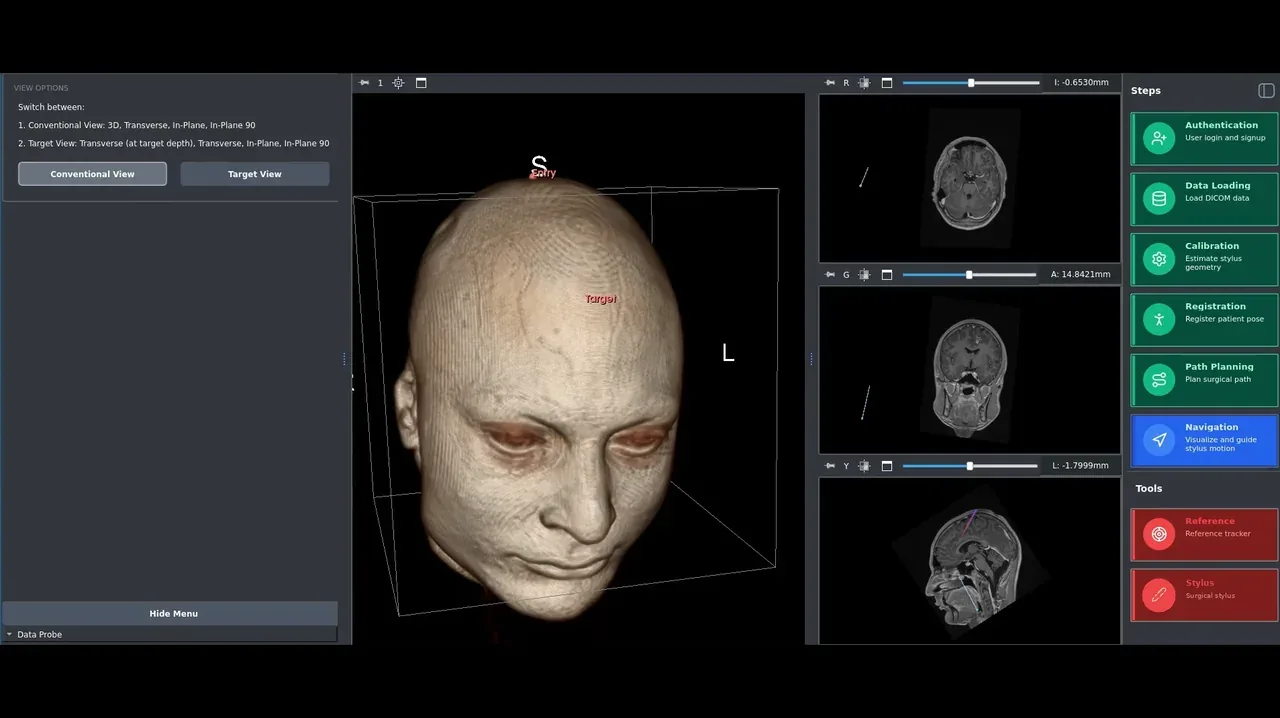Image resolution: width=1280 pixels, height=718 pixels.
Task: Click the 'I: -0.6530mm' offset value
Action: [1081, 83]
